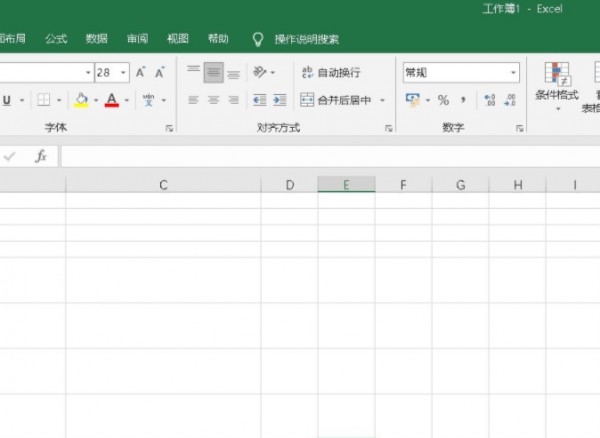Confirm entry with the checkmark icon

[x=10, y=156]
